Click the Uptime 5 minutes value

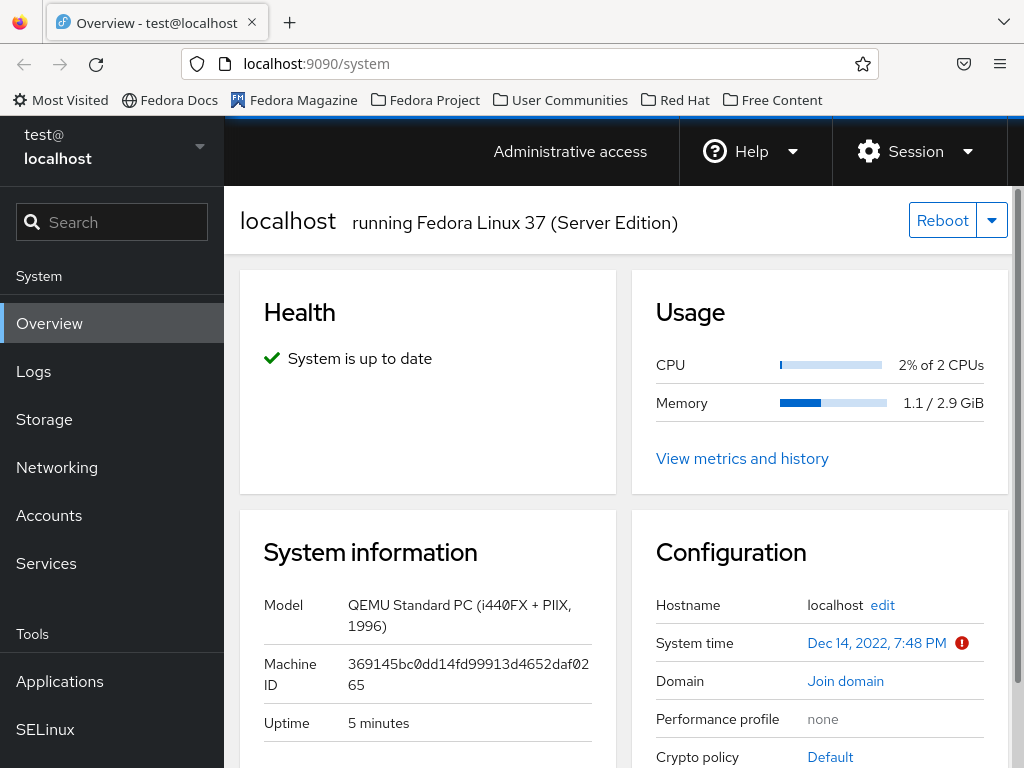click(x=379, y=723)
